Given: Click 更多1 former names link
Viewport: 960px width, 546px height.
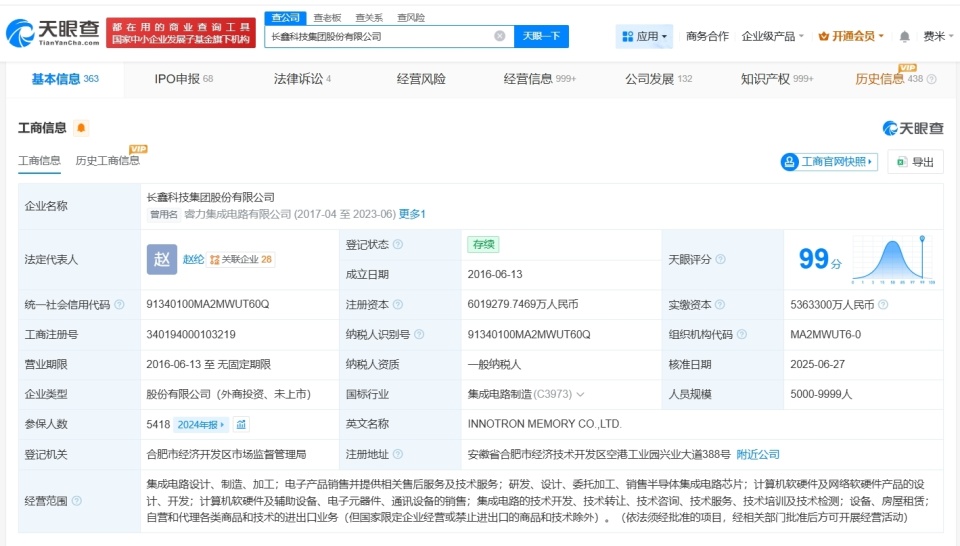Looking at the screenshot, I should pyautogui.click(x=412, y=214).
